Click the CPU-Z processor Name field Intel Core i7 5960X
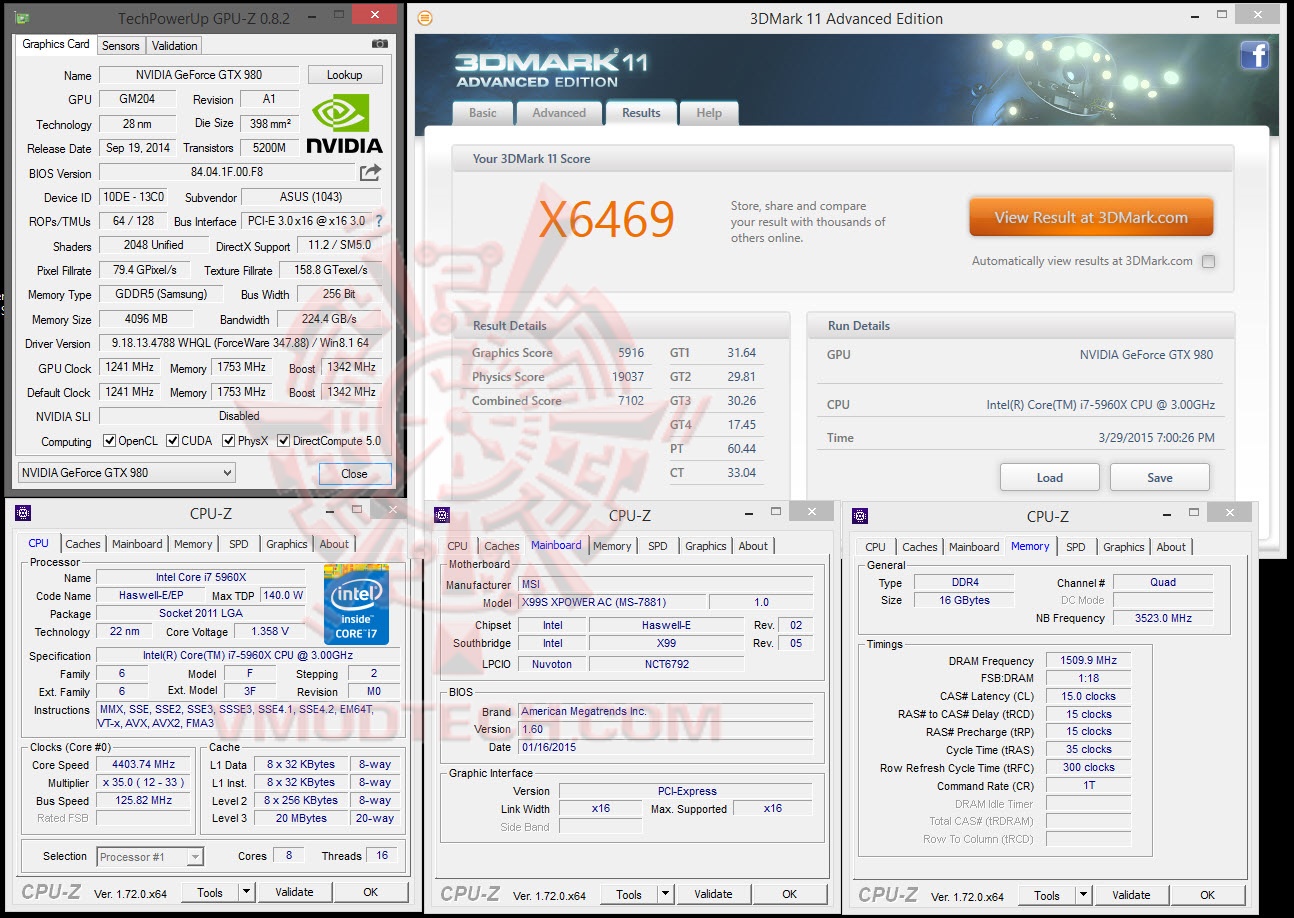 pyautogui.click(x=201, y=577)
